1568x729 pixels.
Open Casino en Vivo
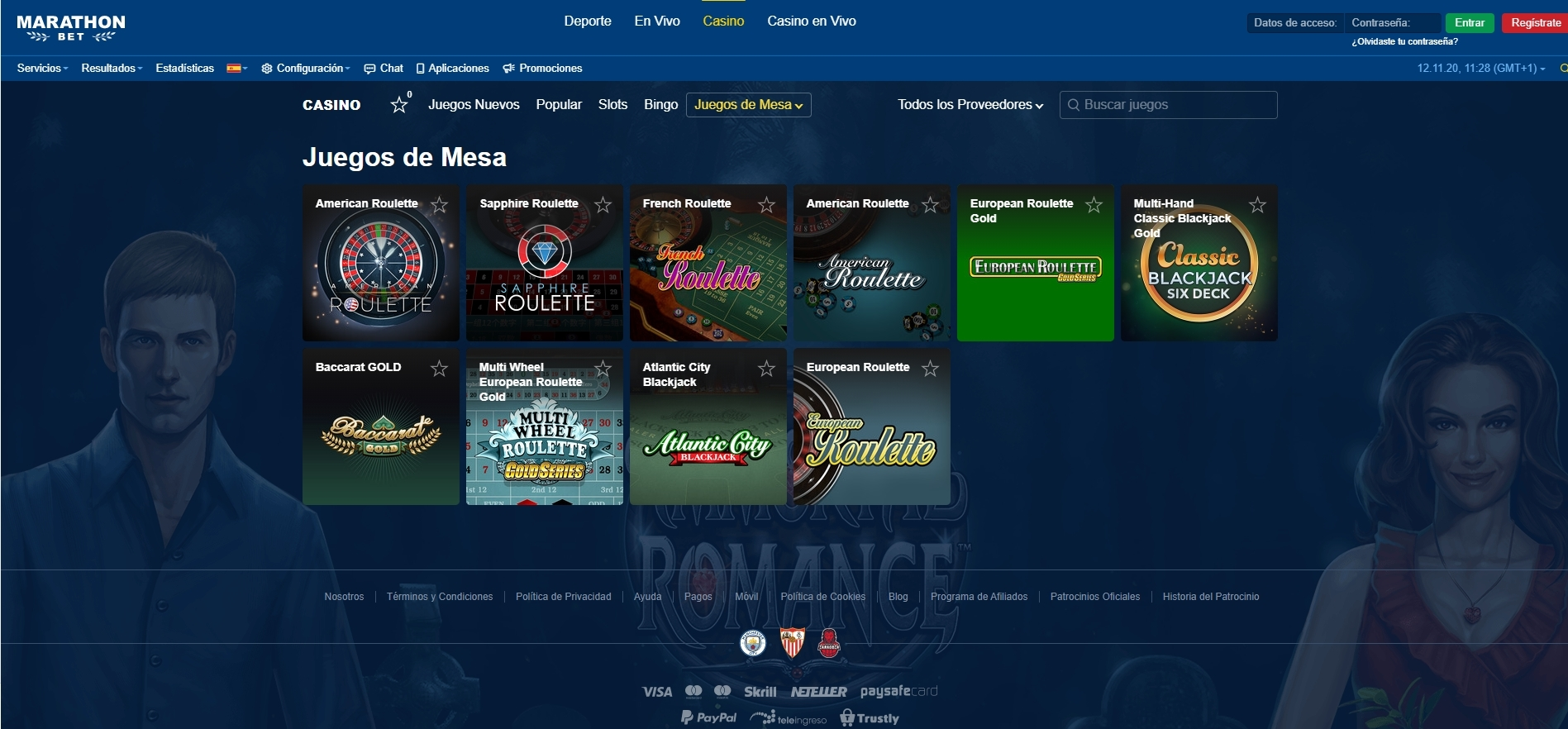[x=812, y=21]
